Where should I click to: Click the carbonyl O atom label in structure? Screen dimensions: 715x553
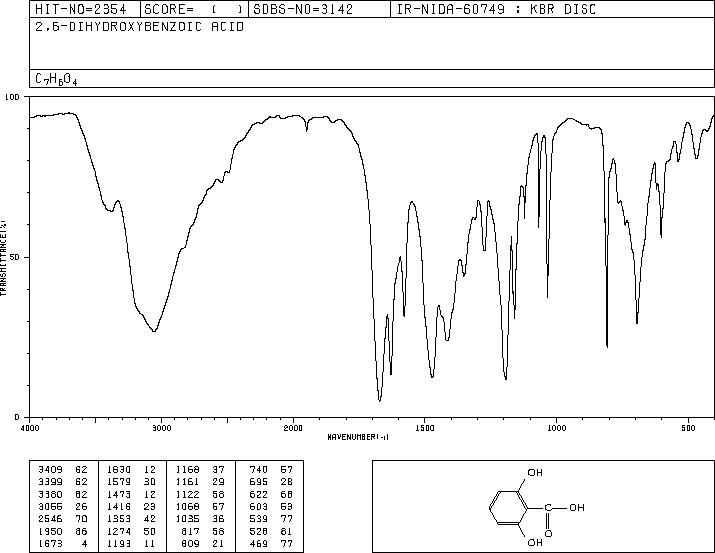[x=548, y=533]
